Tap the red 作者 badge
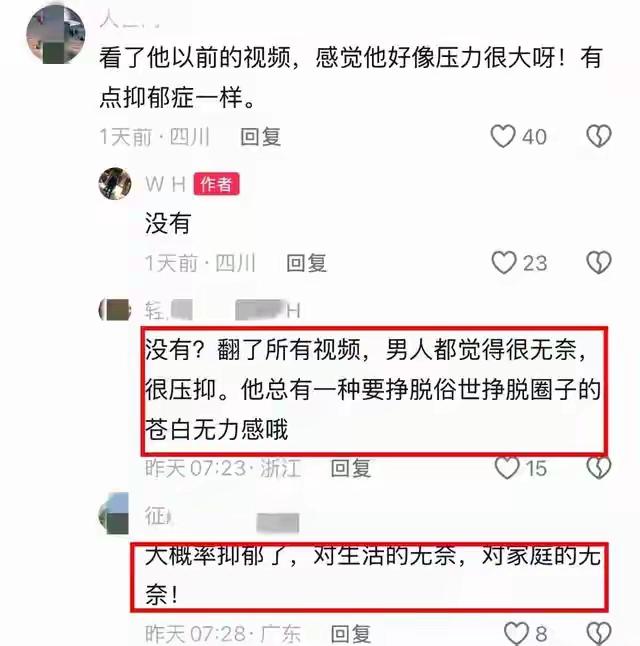Screen dimensions: 640x646 coord(216,184)
